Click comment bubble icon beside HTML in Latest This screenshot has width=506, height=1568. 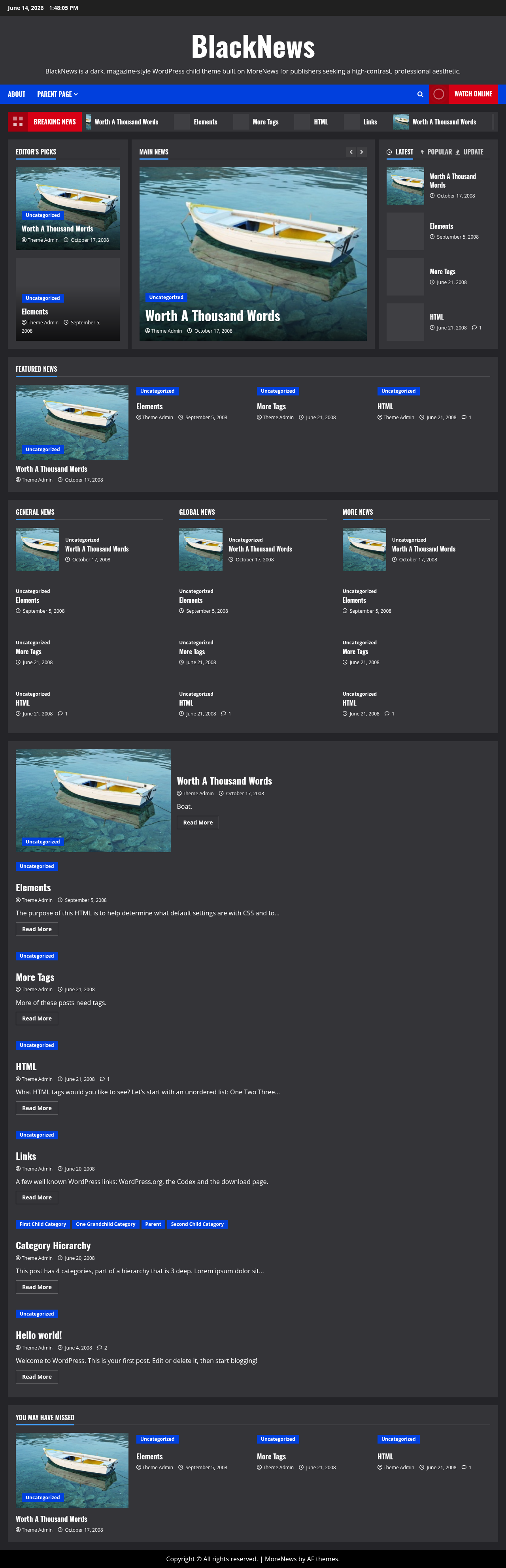coord(474,328)
